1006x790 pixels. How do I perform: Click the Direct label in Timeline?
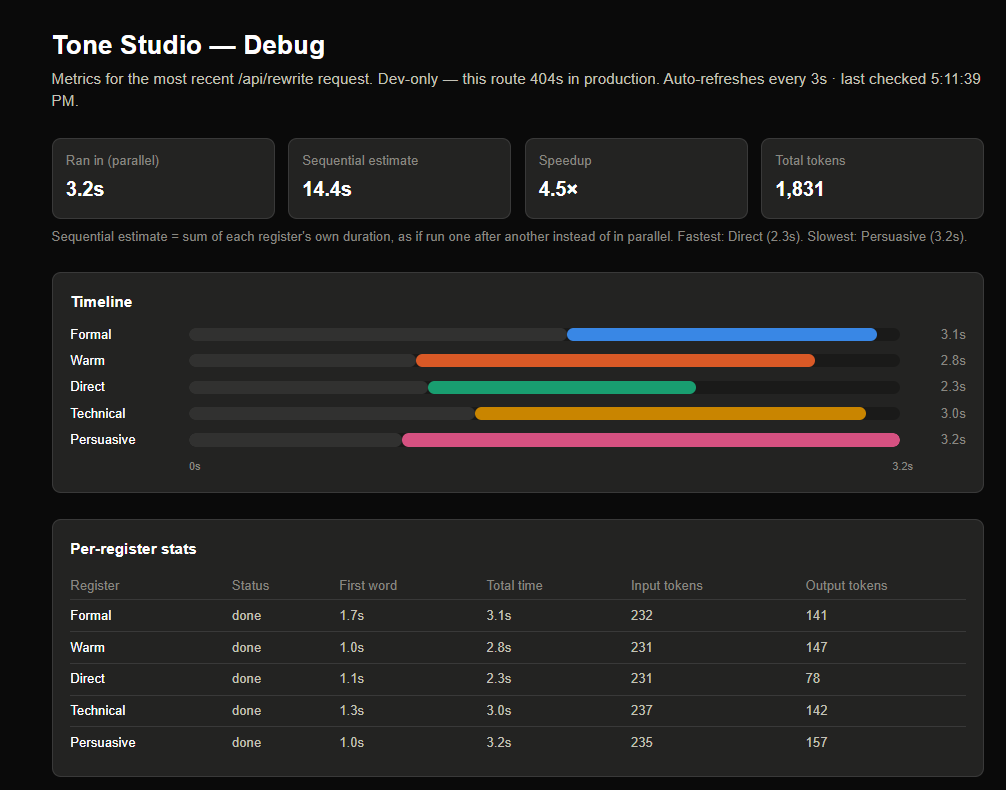(x=87, y=386)
